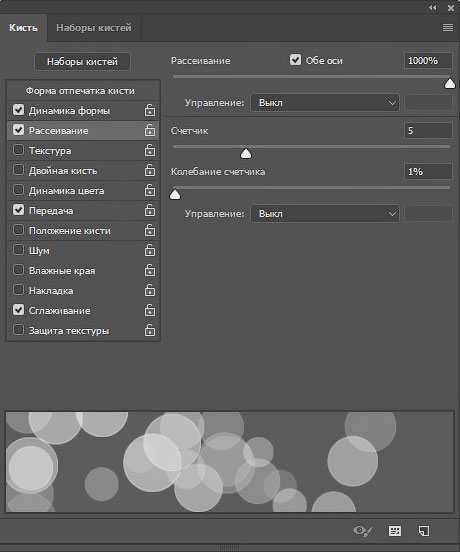Screen dimensions: 460x552
Task: Click the Счетчик value field showing 5
Action: 428,131
